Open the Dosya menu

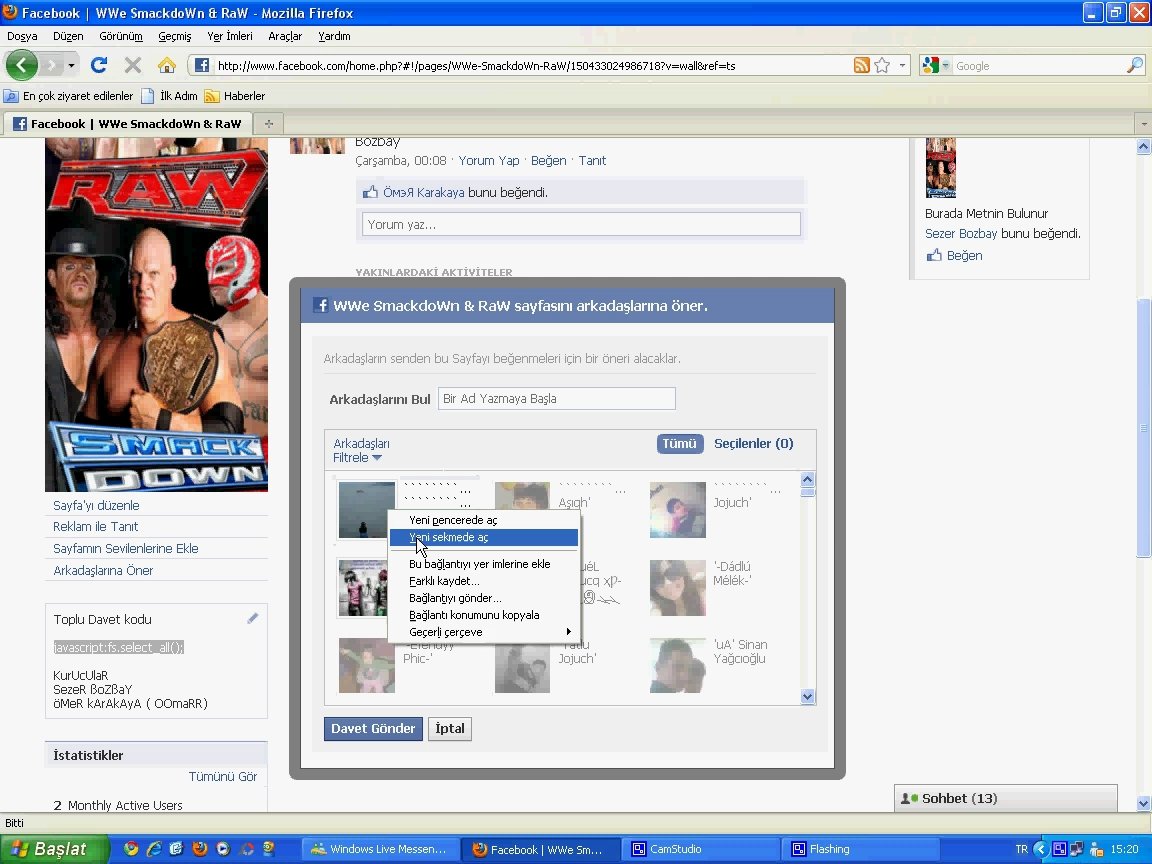[22, 36]
